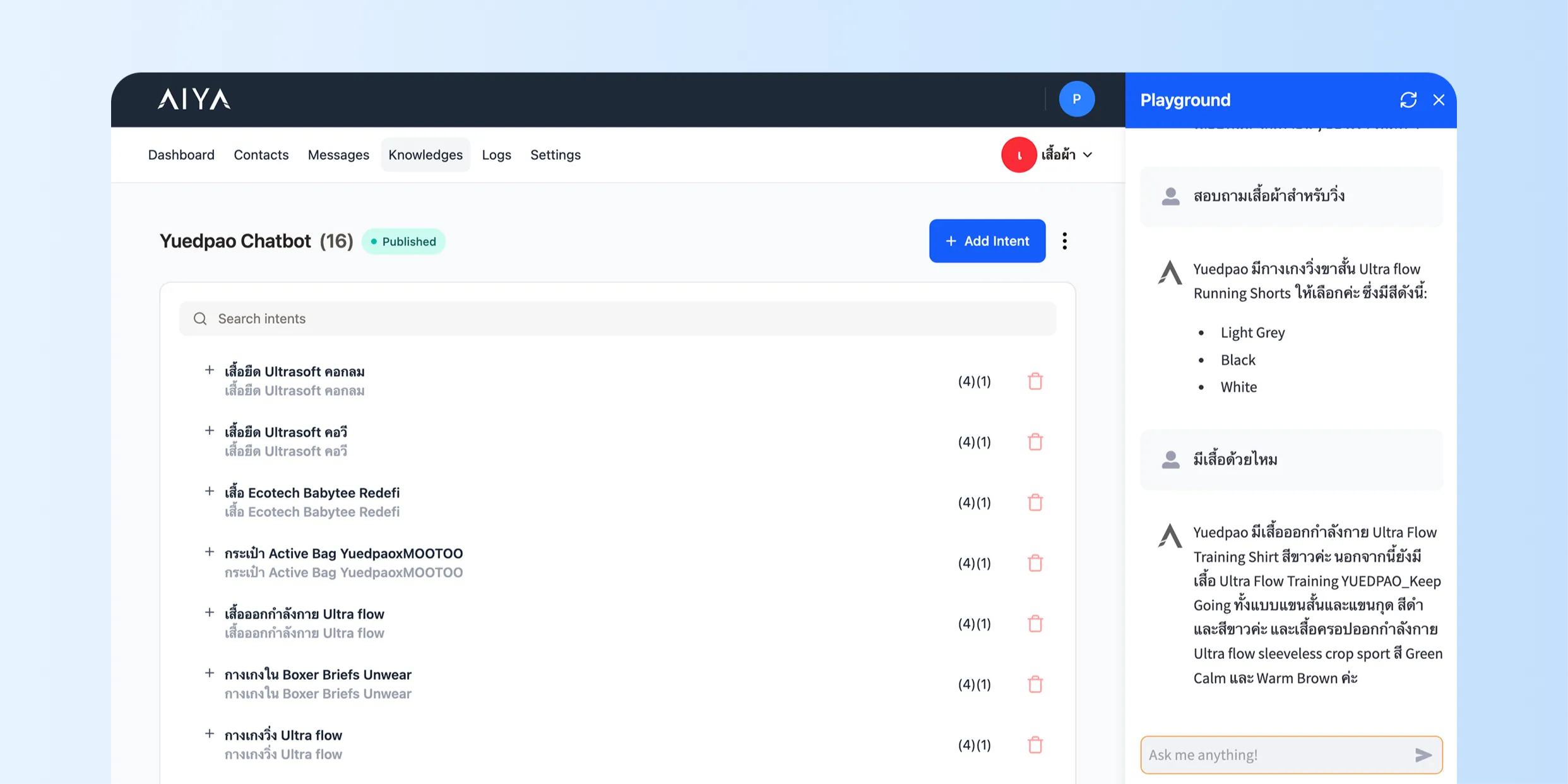Delete the กระเป๋า Active Bag YuedpaoxMOOTOO intent
The height and width of the screenshot is (784, 1568).
pos(1035,562)
